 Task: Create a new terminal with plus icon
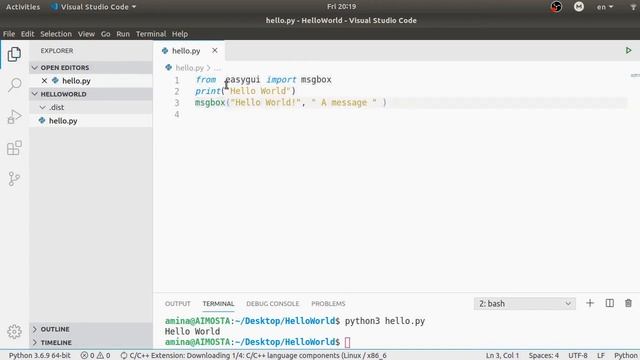click(x=590, y=303)
